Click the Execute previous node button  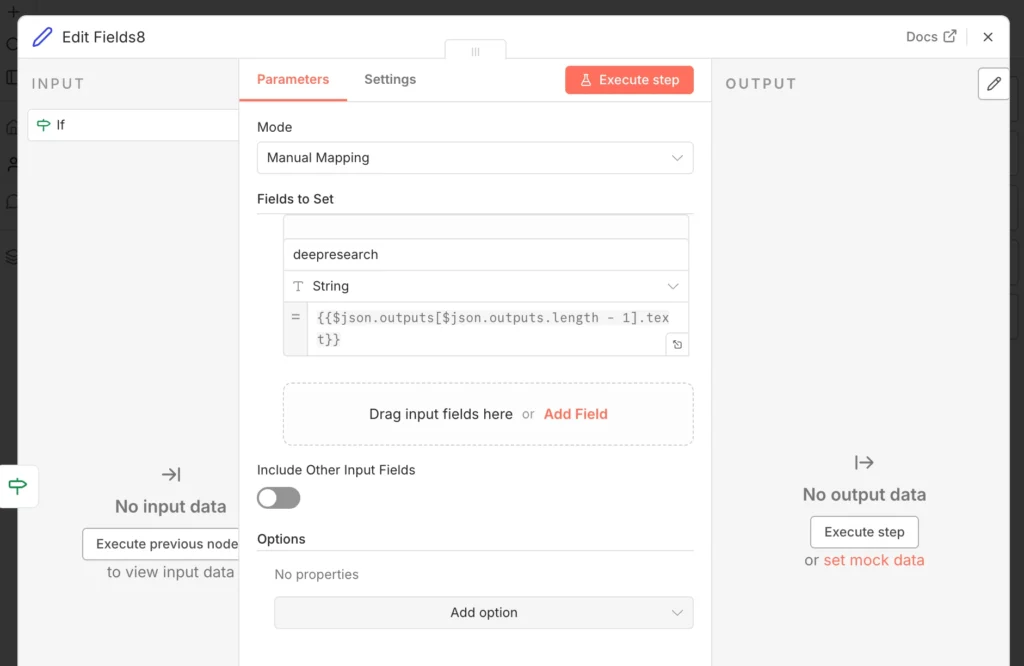[164, 544]
